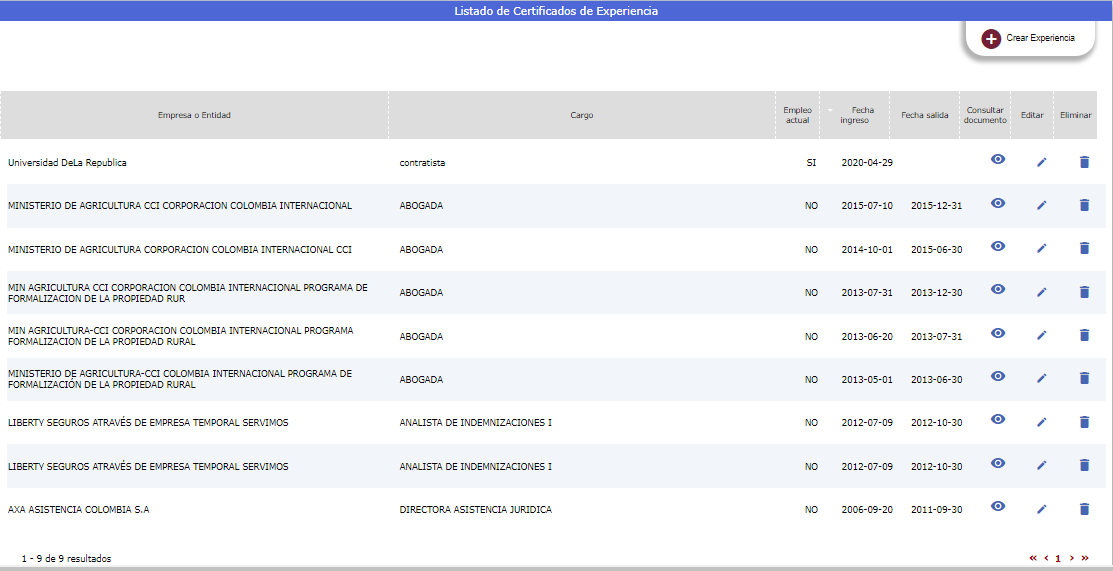The image size is (1113, 571).
Task: Open document for AXA ASISTENCIA COLOMBIA row
Action: coord(997,507)
